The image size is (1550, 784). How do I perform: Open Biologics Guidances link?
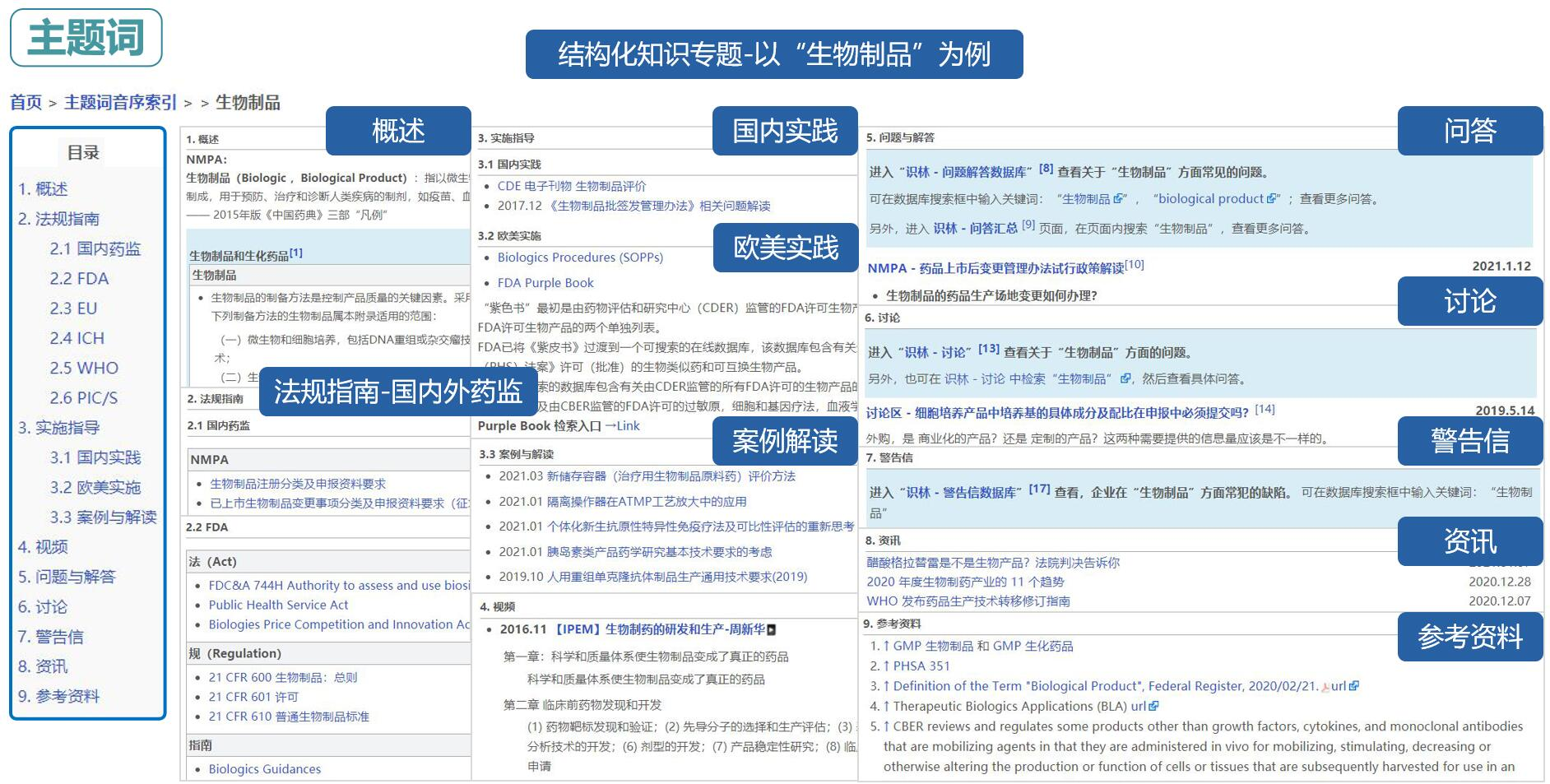click(x=265, y=769)
